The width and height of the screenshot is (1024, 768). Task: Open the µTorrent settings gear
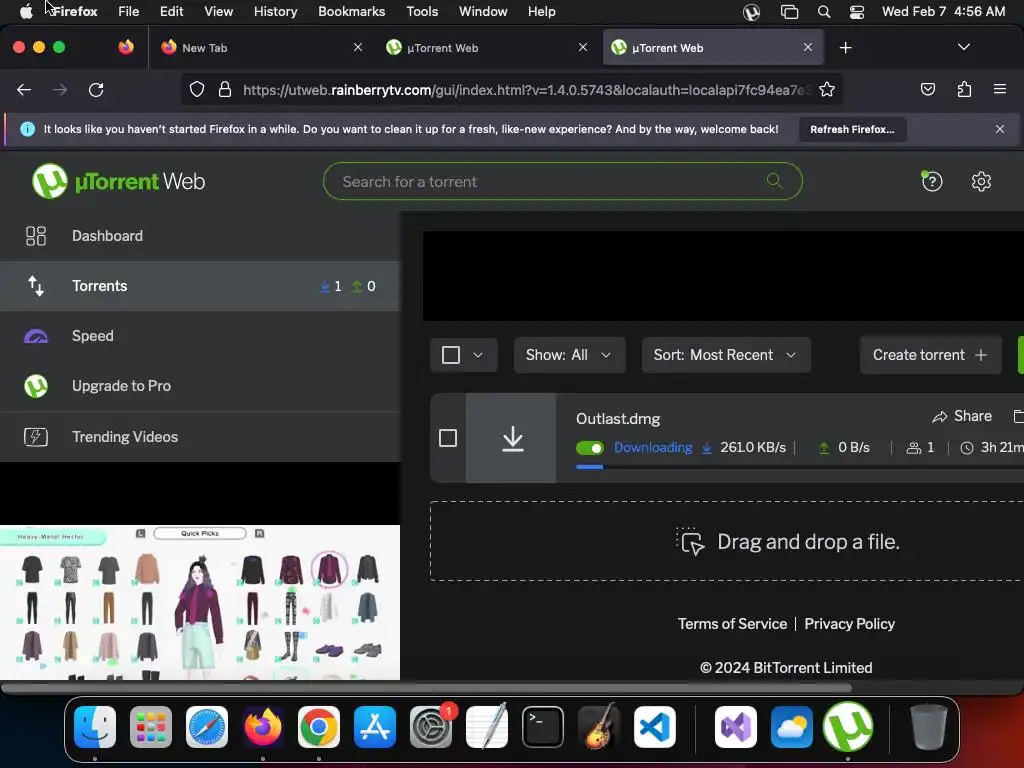pos(981,181)
